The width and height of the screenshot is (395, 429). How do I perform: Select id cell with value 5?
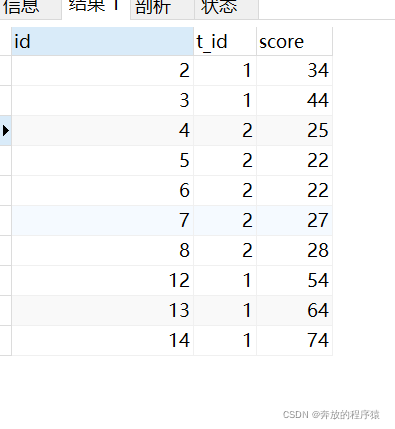[102, 160]
